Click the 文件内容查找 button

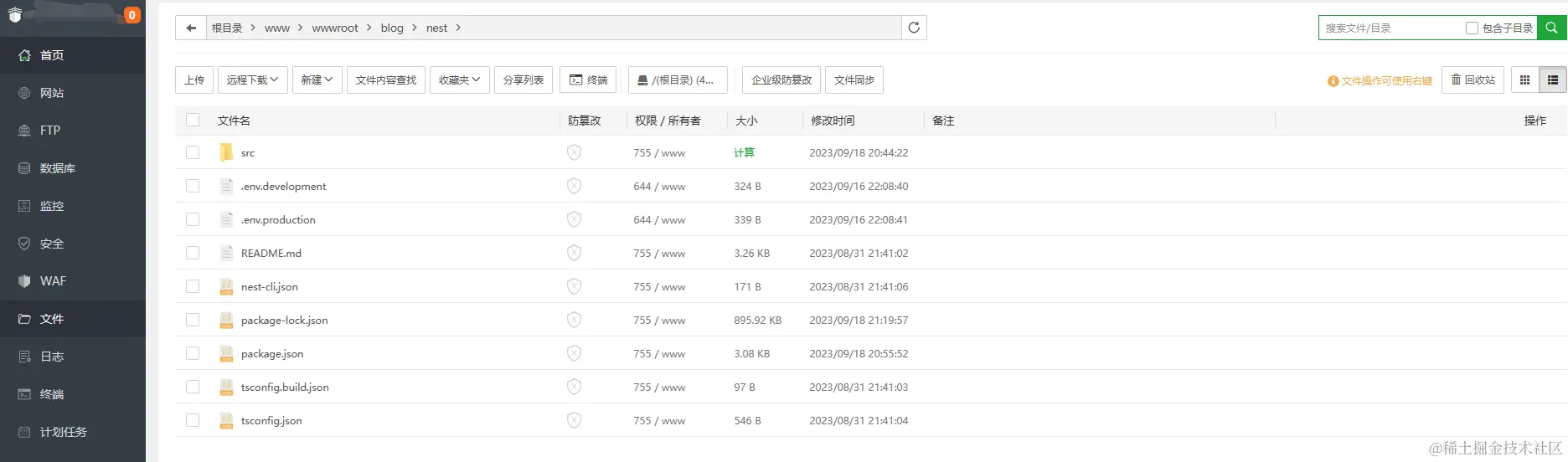point(386,80)
